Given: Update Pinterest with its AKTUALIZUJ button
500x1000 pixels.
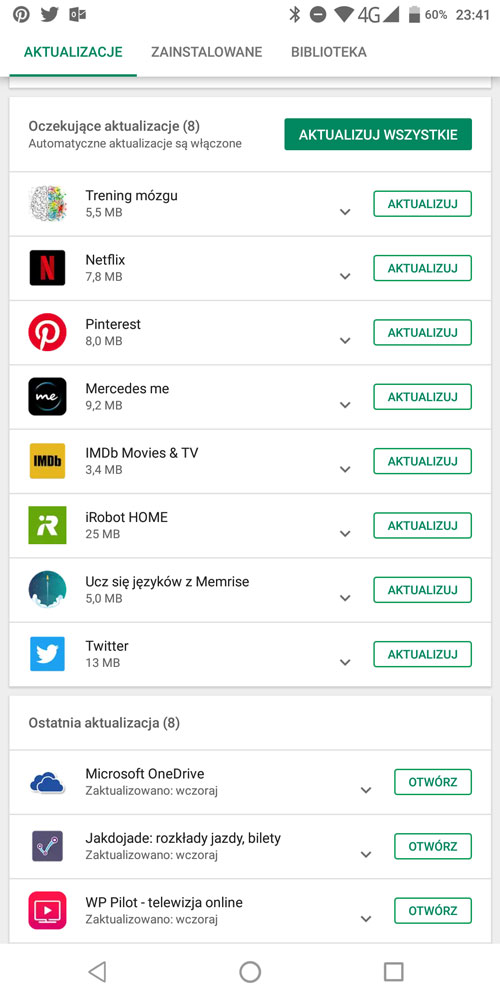Looking at the screenshot, I should coord(422,332).
